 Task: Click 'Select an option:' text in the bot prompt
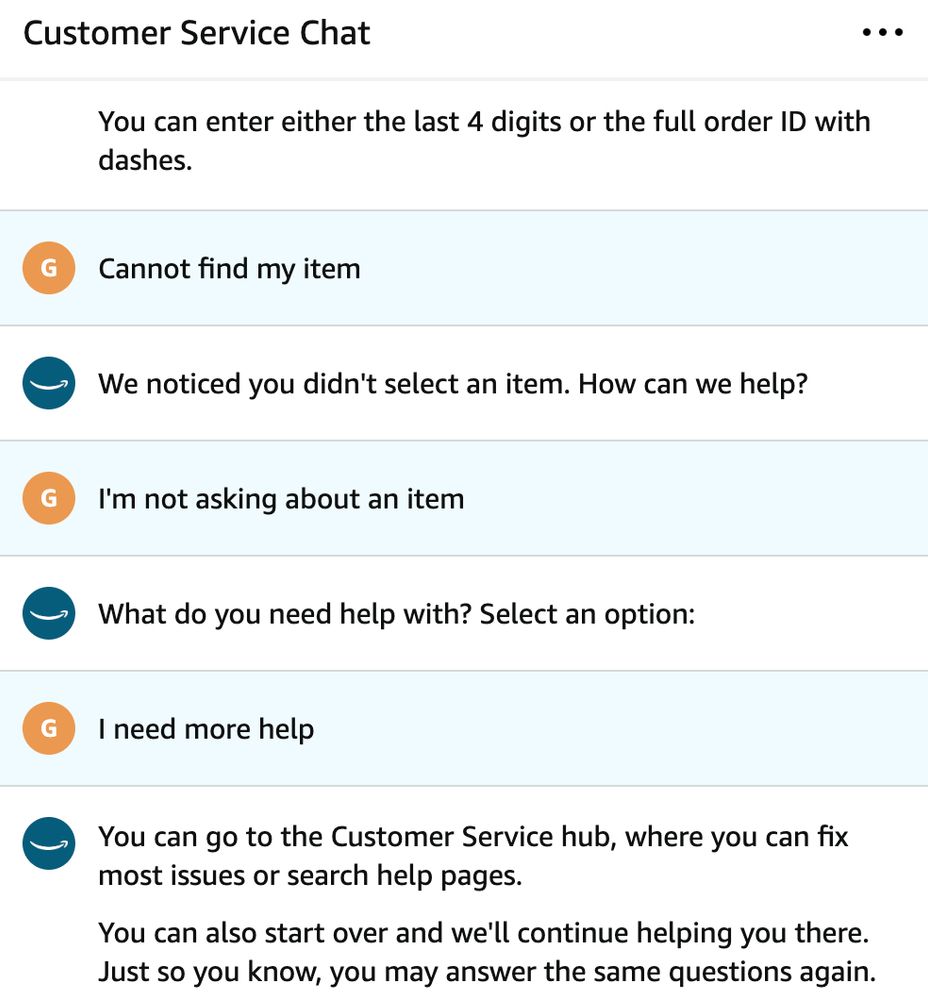click(587, 614)
